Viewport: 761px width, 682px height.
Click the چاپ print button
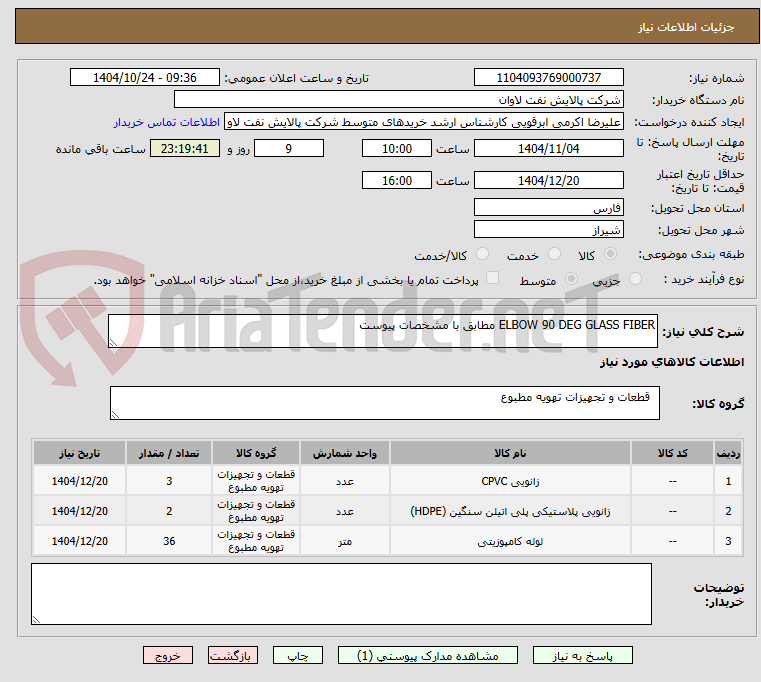click(298, 655)
